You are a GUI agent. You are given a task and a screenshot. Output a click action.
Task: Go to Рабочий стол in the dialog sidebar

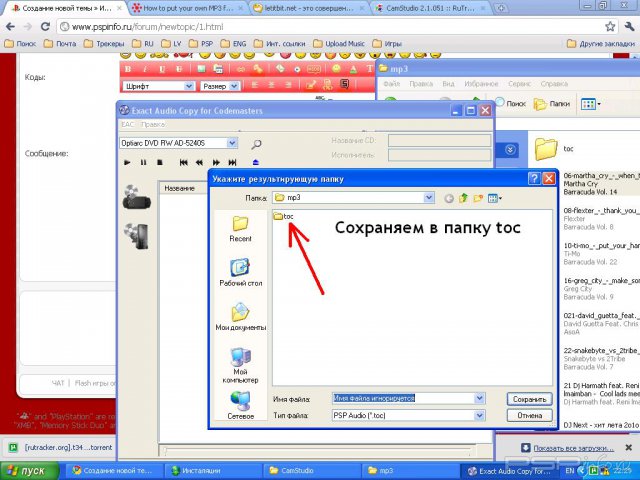(x=240, y=272)
